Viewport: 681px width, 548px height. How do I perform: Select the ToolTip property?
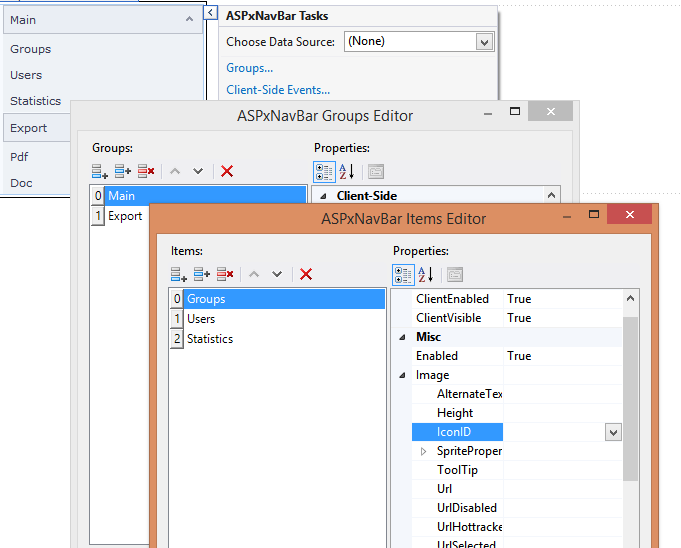point(457,470)
